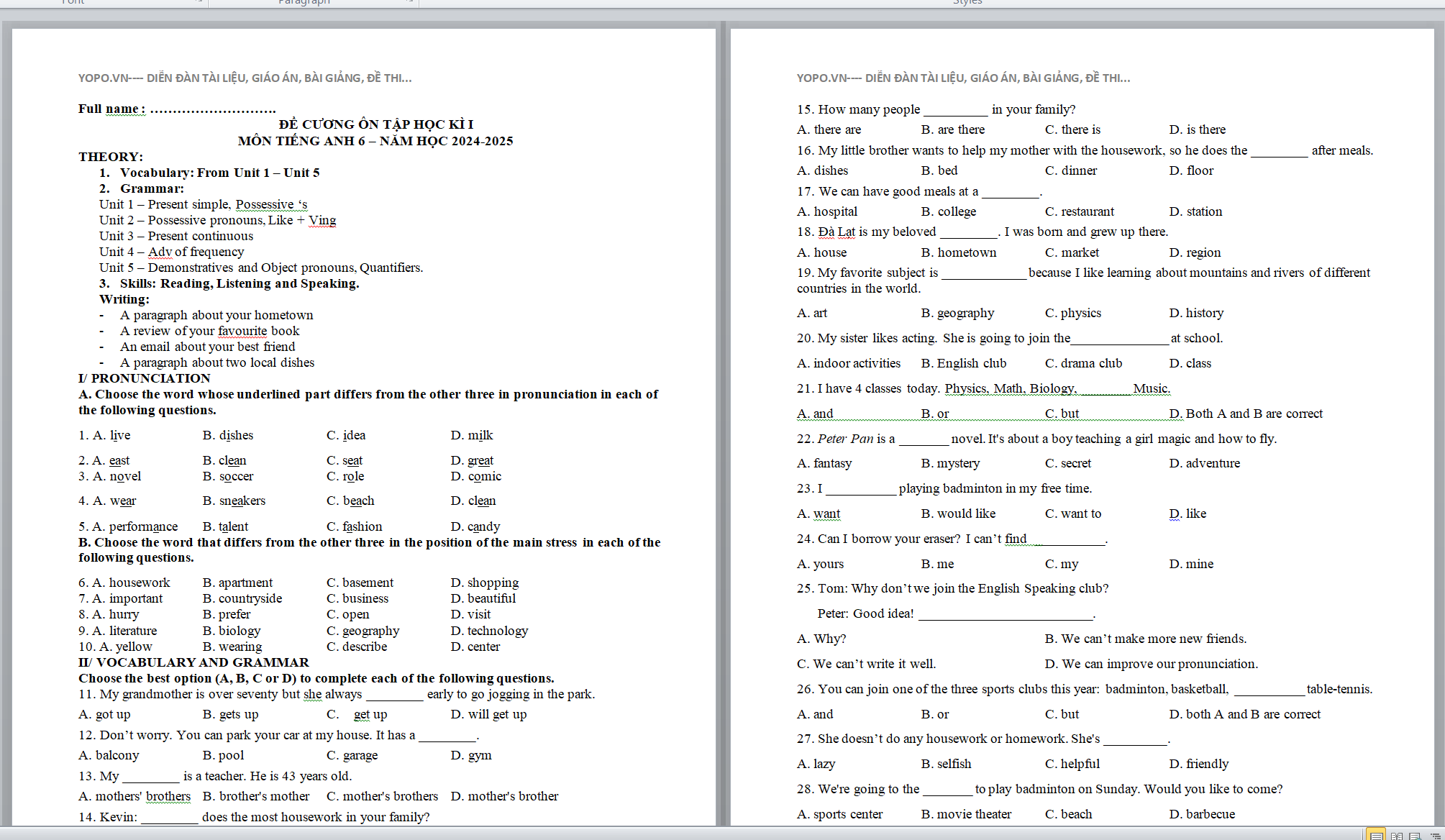Click option 'B. hometown' in question 18

(x=959, y=252)
